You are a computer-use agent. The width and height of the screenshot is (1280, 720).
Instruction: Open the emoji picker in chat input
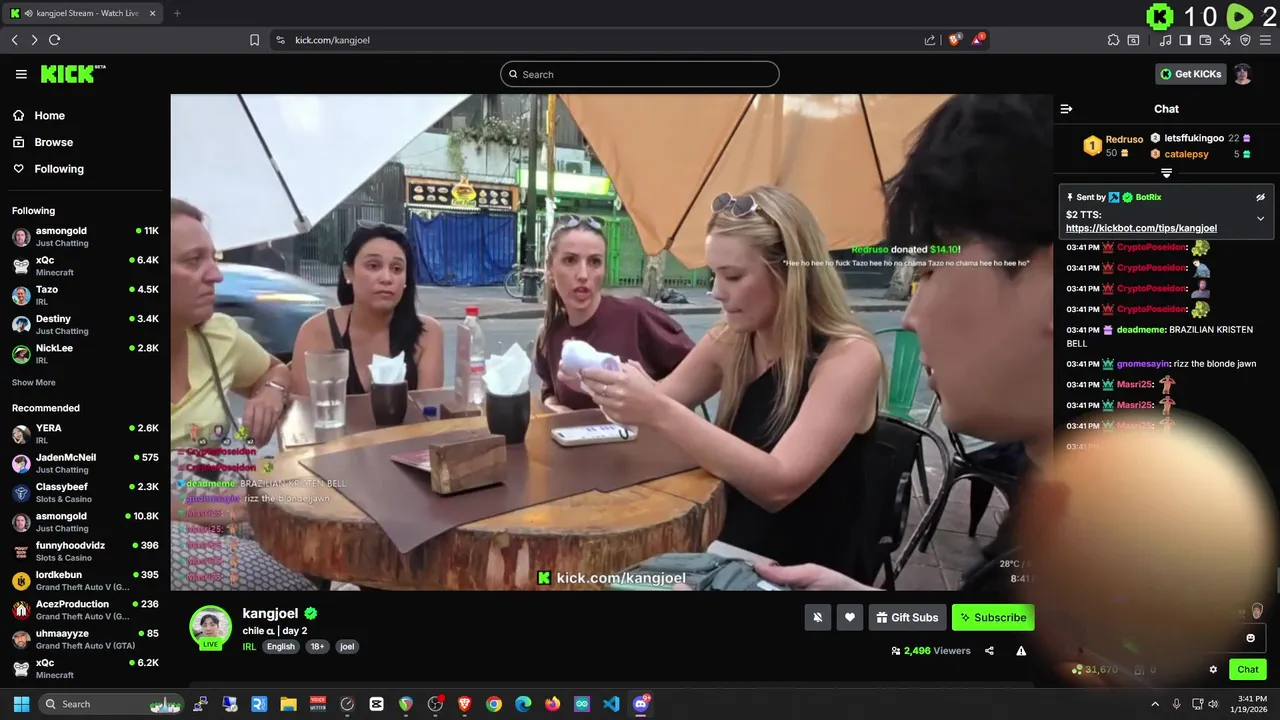tap(1250, 638)
